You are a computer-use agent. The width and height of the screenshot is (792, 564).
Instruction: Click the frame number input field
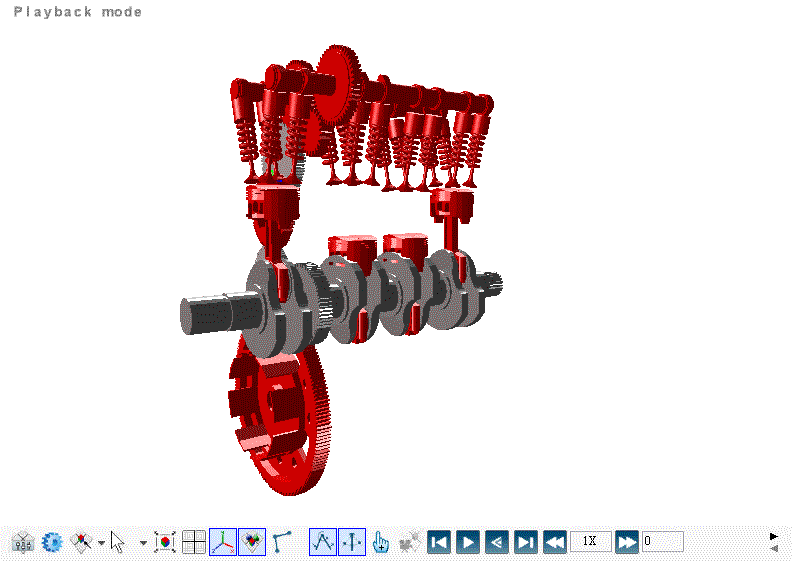tap(663, 542)
